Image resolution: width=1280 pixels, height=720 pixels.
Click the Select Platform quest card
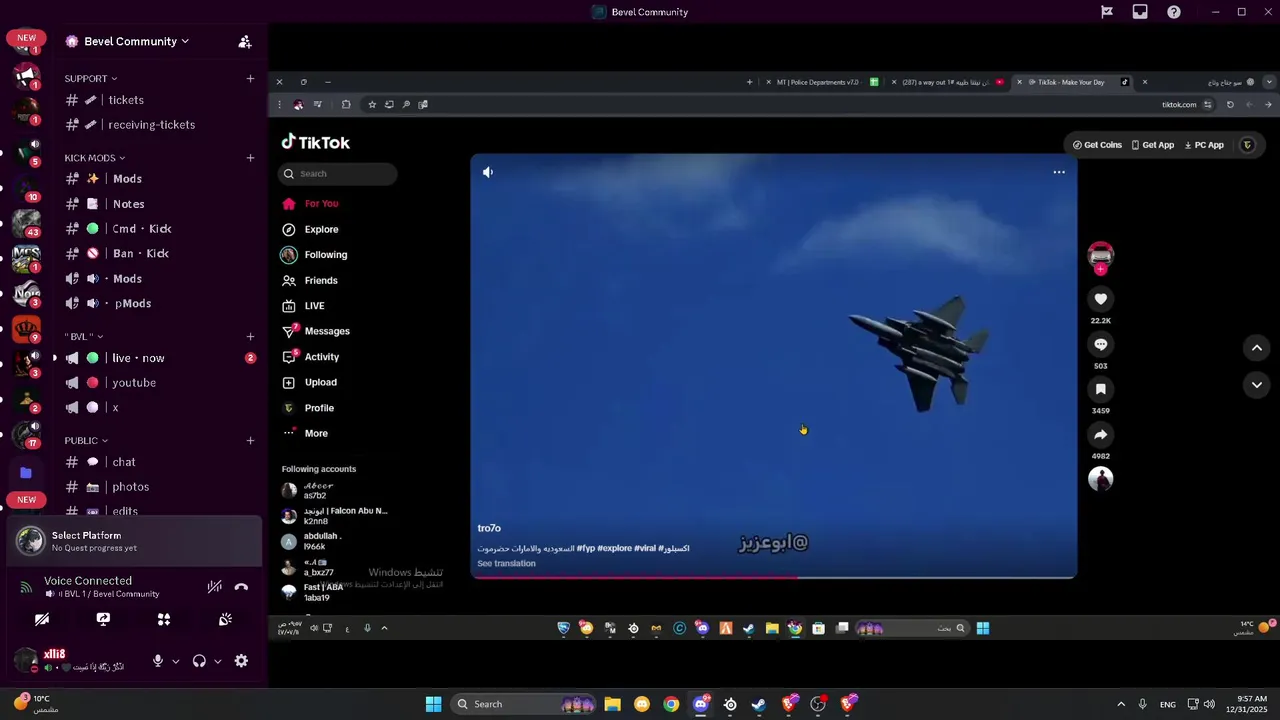[x=134, y=541]
